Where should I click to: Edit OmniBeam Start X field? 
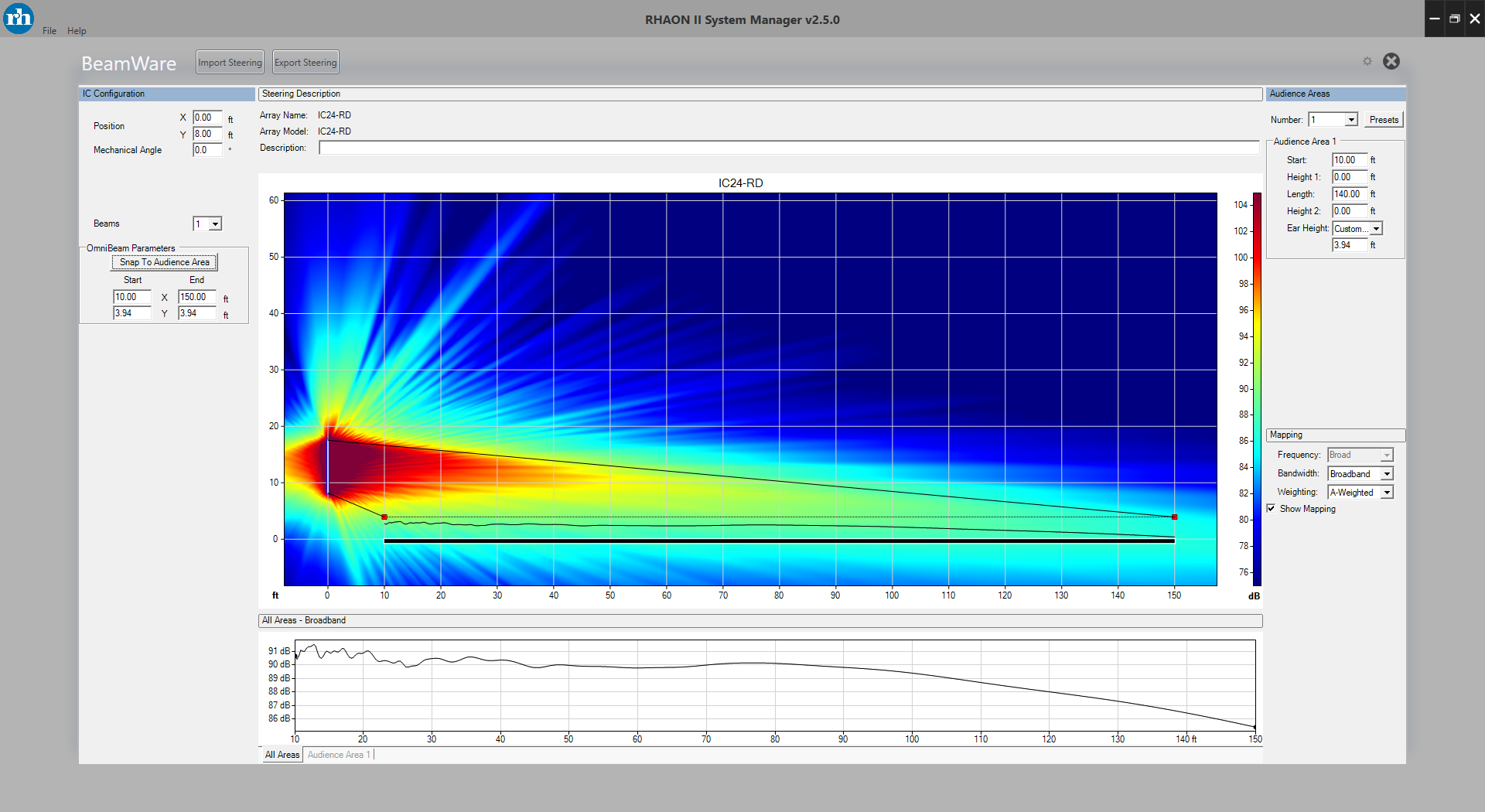click(x=132, y=297)
